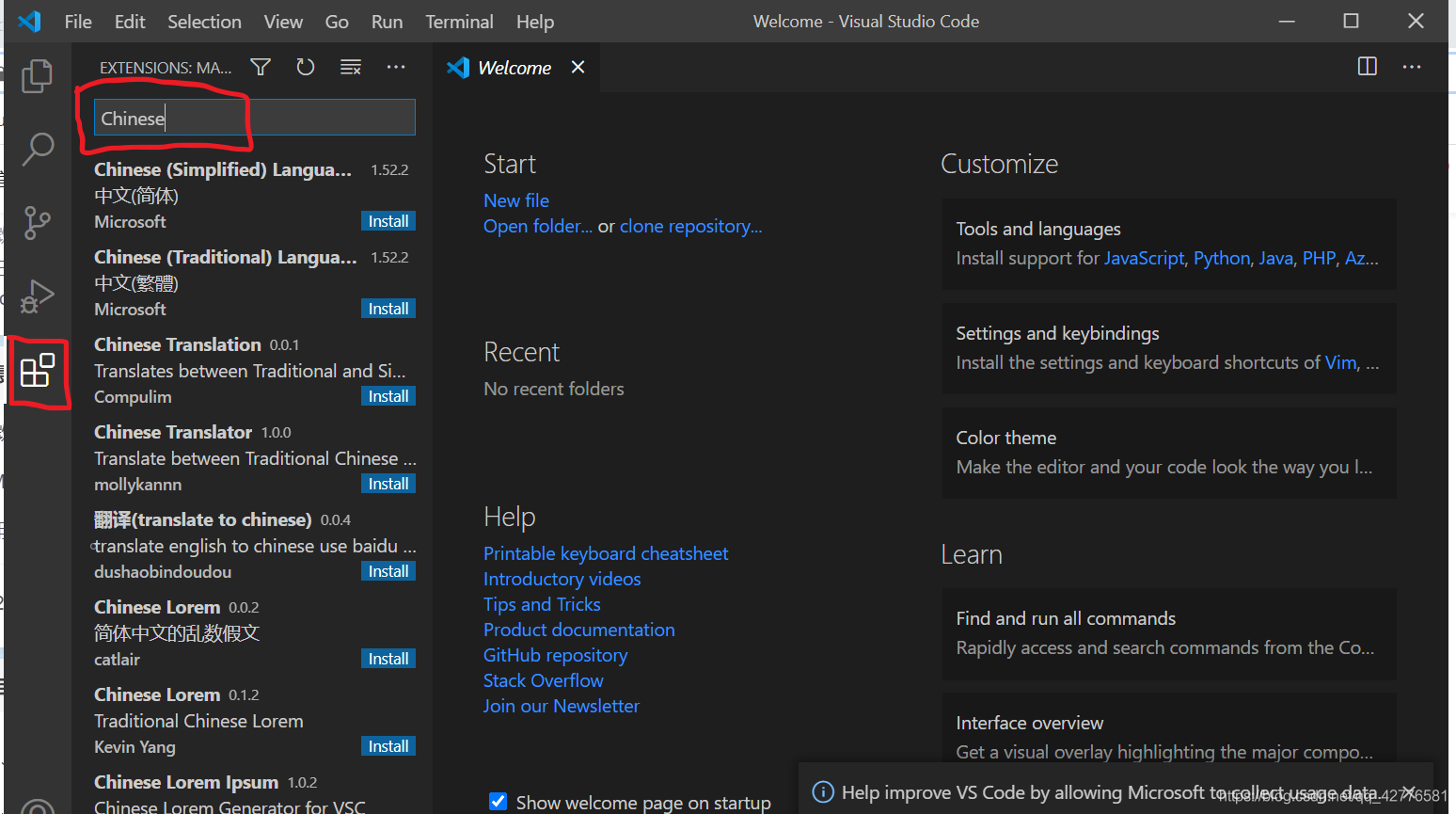Select Chinese Lorem Ipsum extension title
Viewport: 1456px width, 814px height.
[186, 782]
